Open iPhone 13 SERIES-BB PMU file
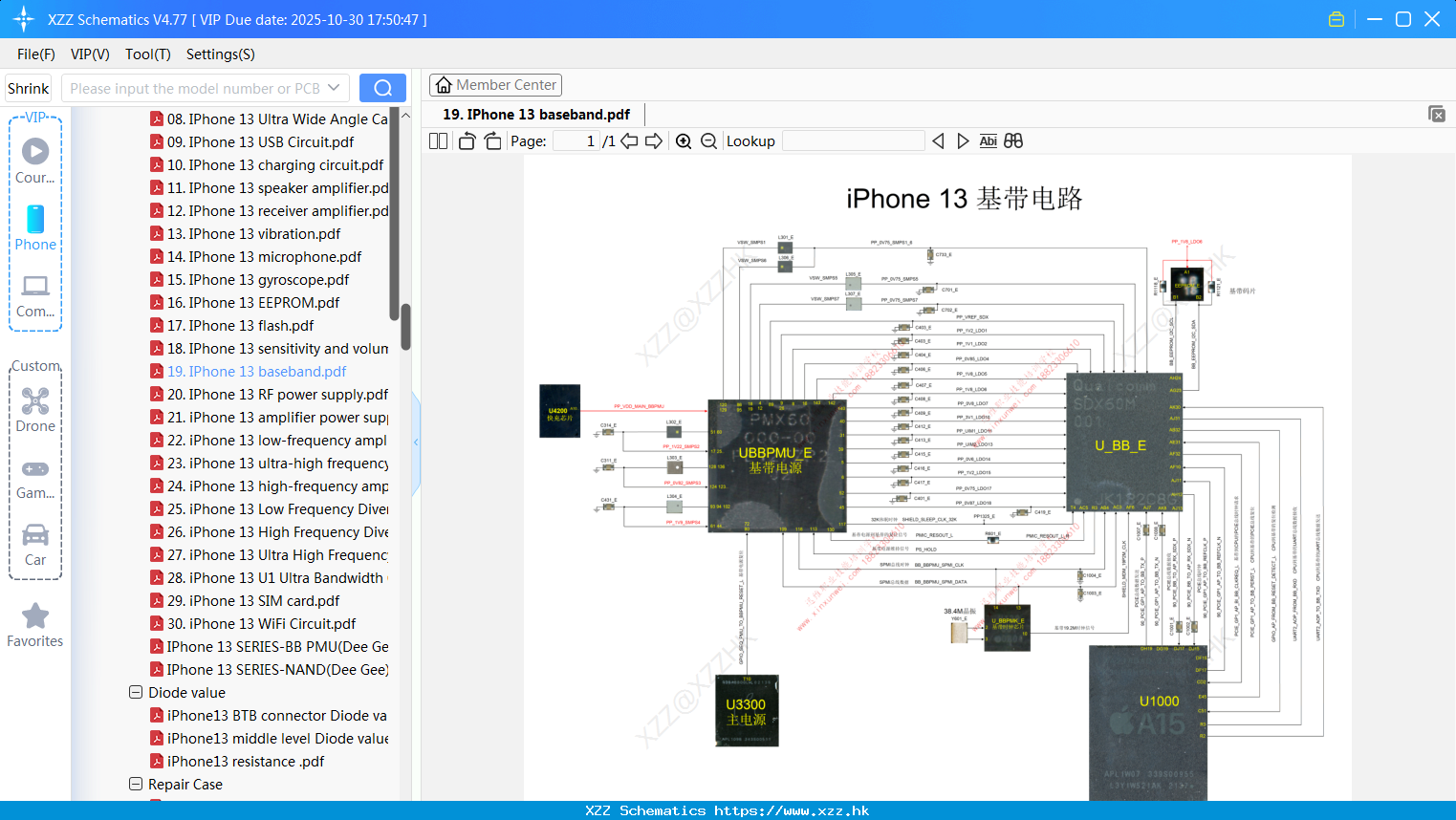 pos(270,647)
